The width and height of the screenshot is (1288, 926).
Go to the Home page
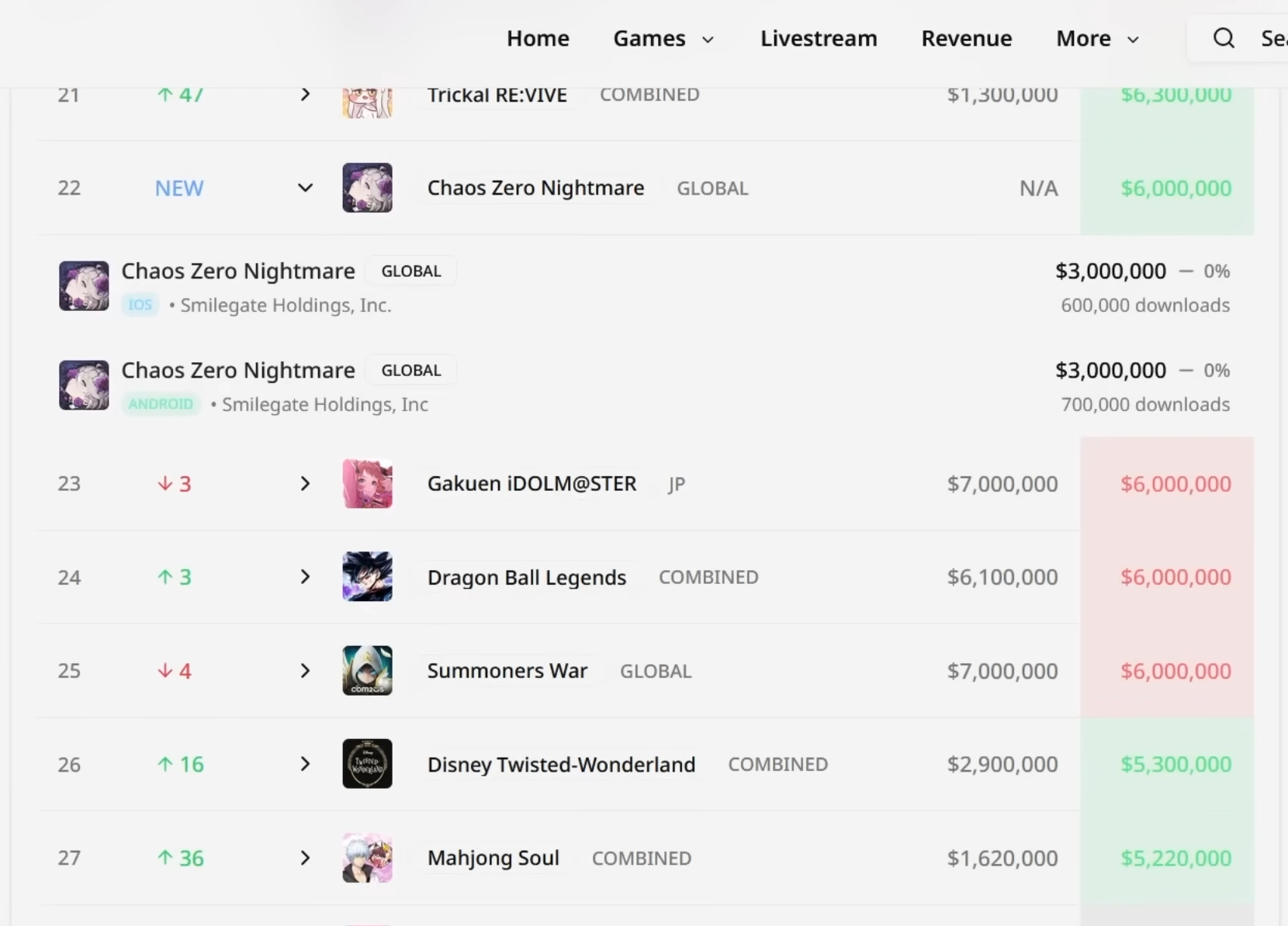pyautogui.click(x=538, y=38)
